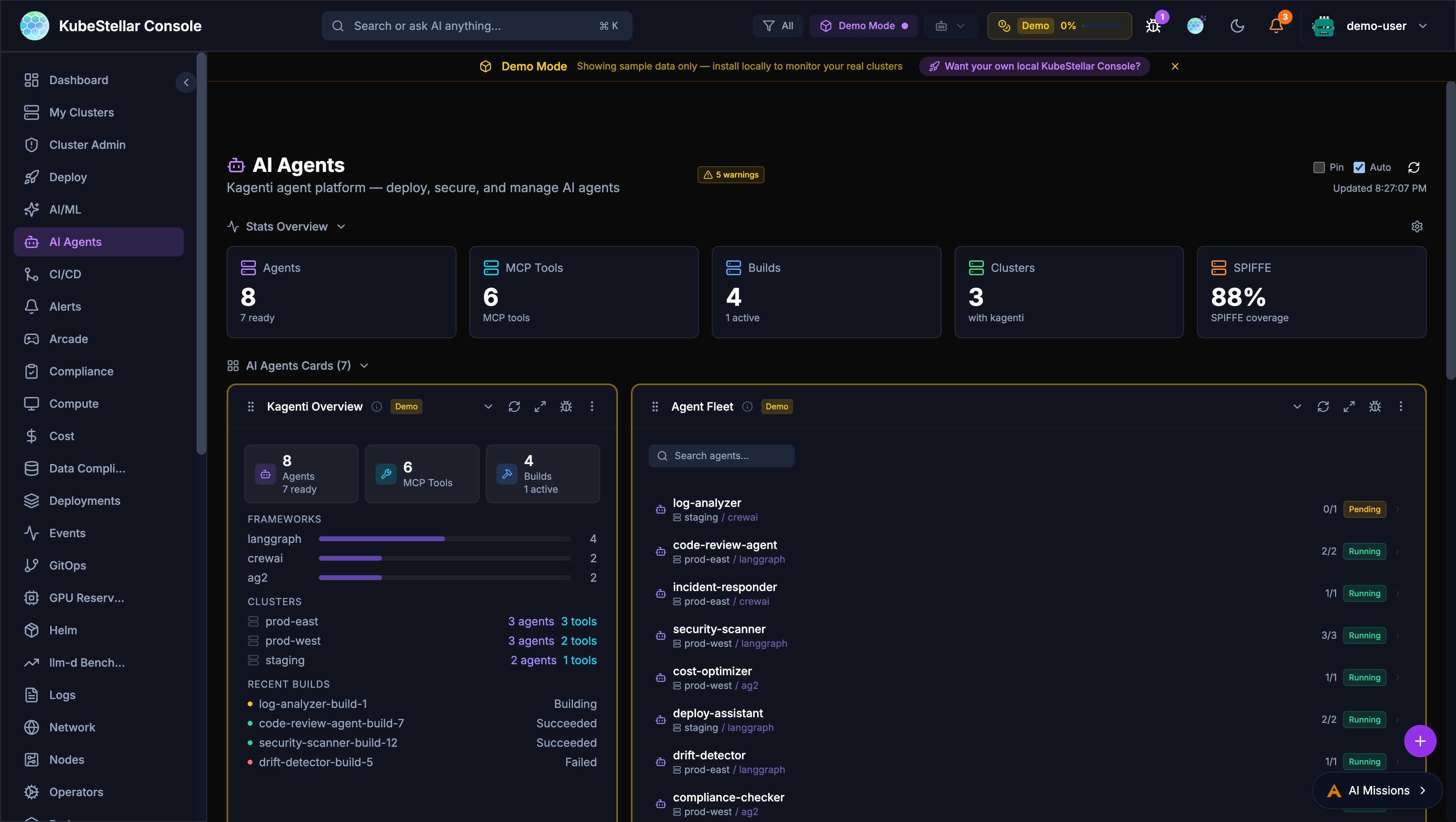Screen dimensions: 1456x822
Task: Collapse the AI Agents Cards section
Action: (x=365, y=366)
